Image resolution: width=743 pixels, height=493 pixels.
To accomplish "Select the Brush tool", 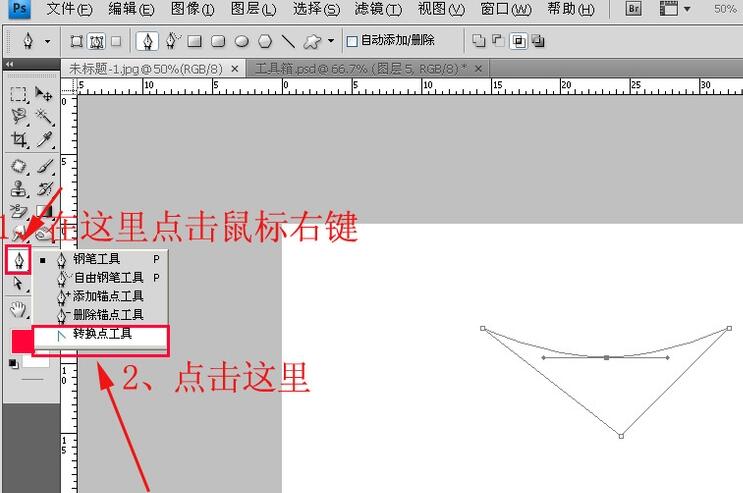I will [x=45, y=167].
